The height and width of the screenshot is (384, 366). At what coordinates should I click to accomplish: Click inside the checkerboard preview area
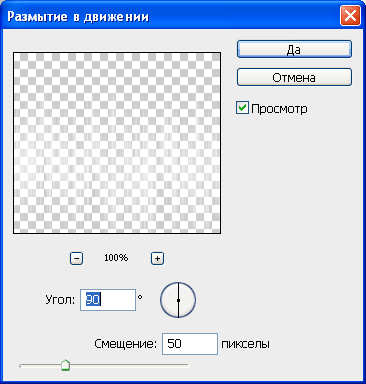pos(117,143)
